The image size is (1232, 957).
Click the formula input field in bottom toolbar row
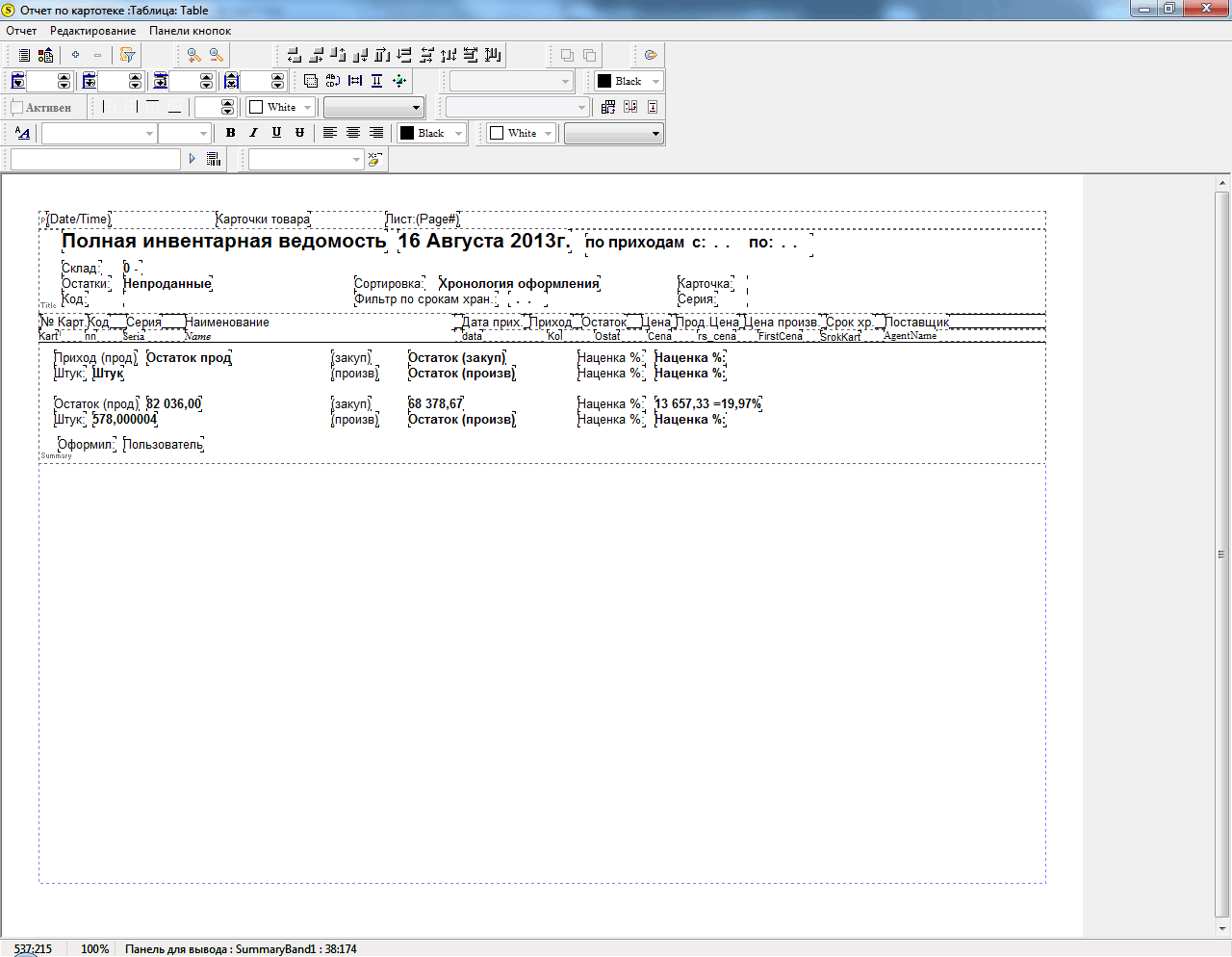(95, 159)
